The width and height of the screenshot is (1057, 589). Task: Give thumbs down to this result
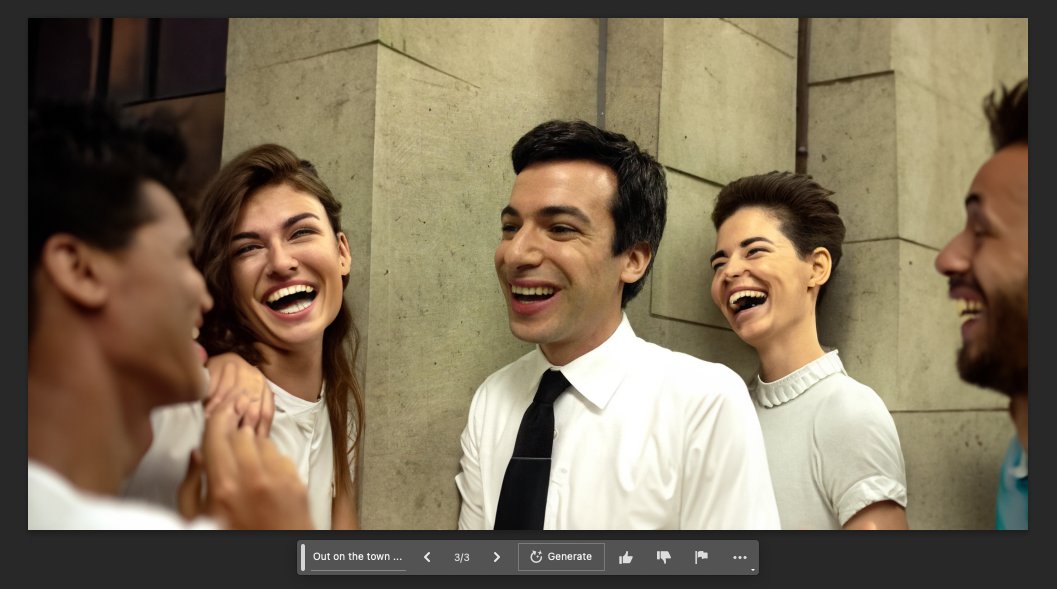[664, 557]
